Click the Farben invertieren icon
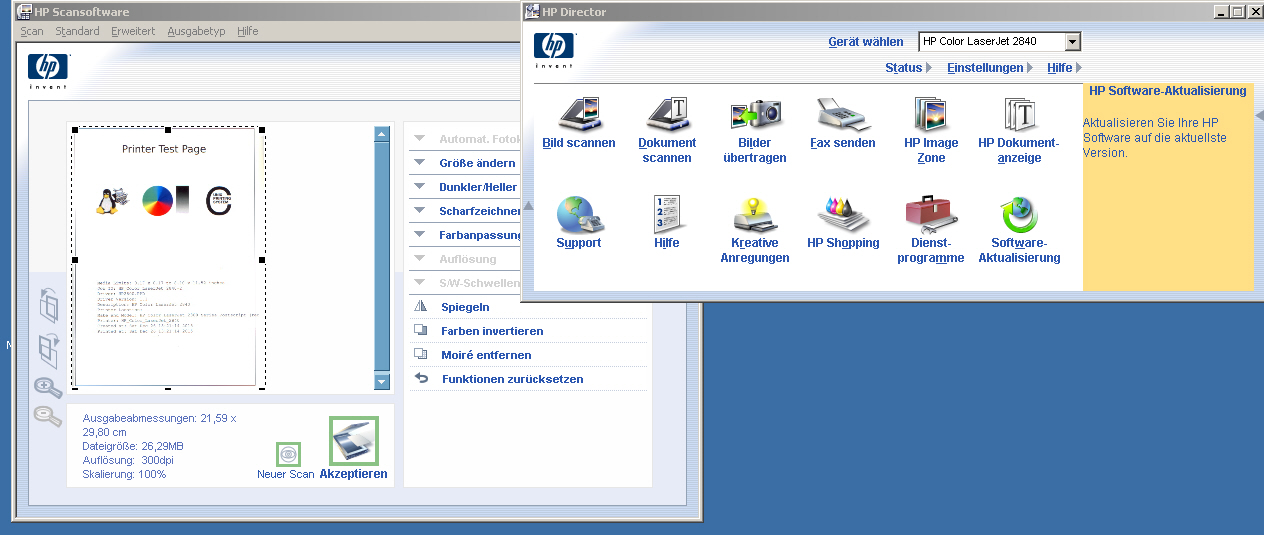 point(421,331)
